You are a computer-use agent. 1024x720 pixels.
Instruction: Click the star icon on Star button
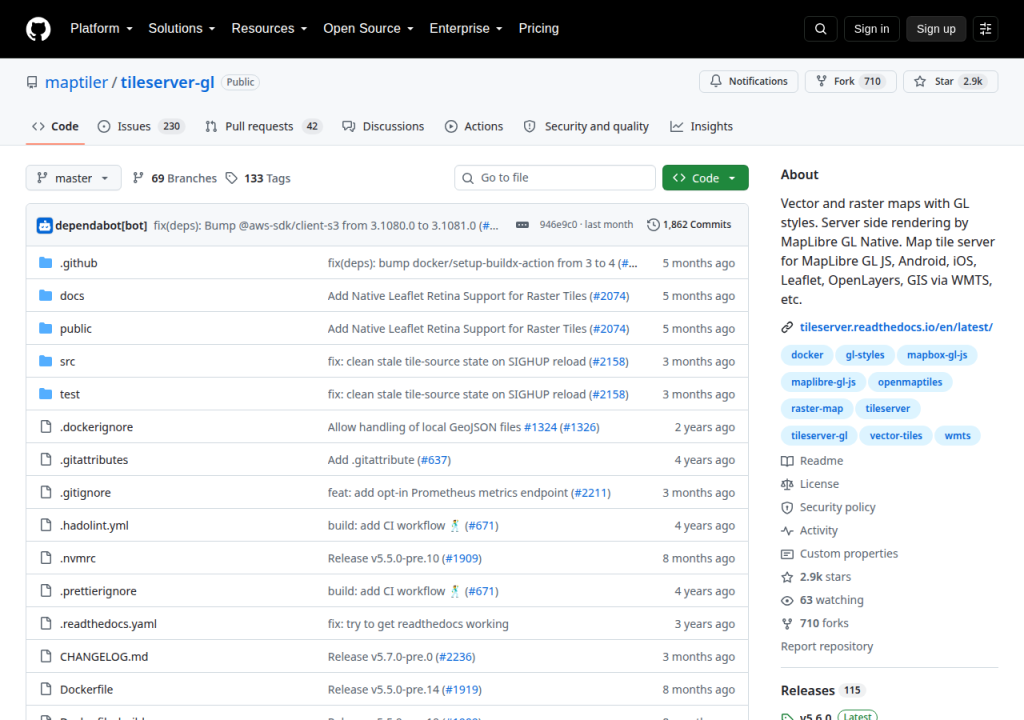pos(920,81)
